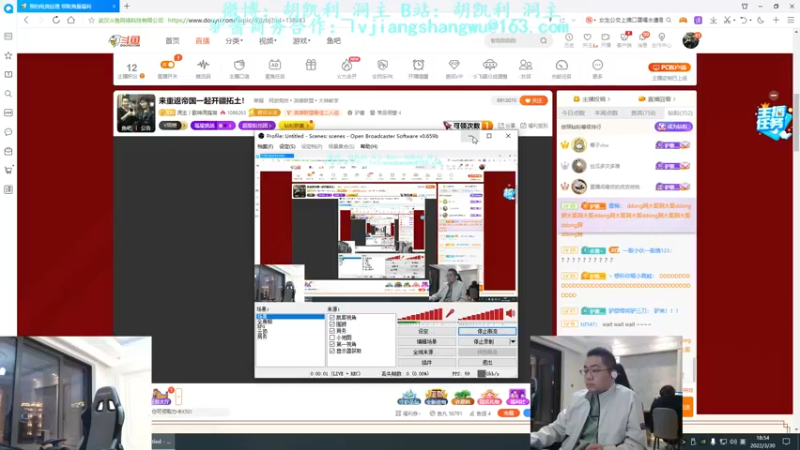
Task: Click the OBS stop streaming button
Action: point(487,331)
